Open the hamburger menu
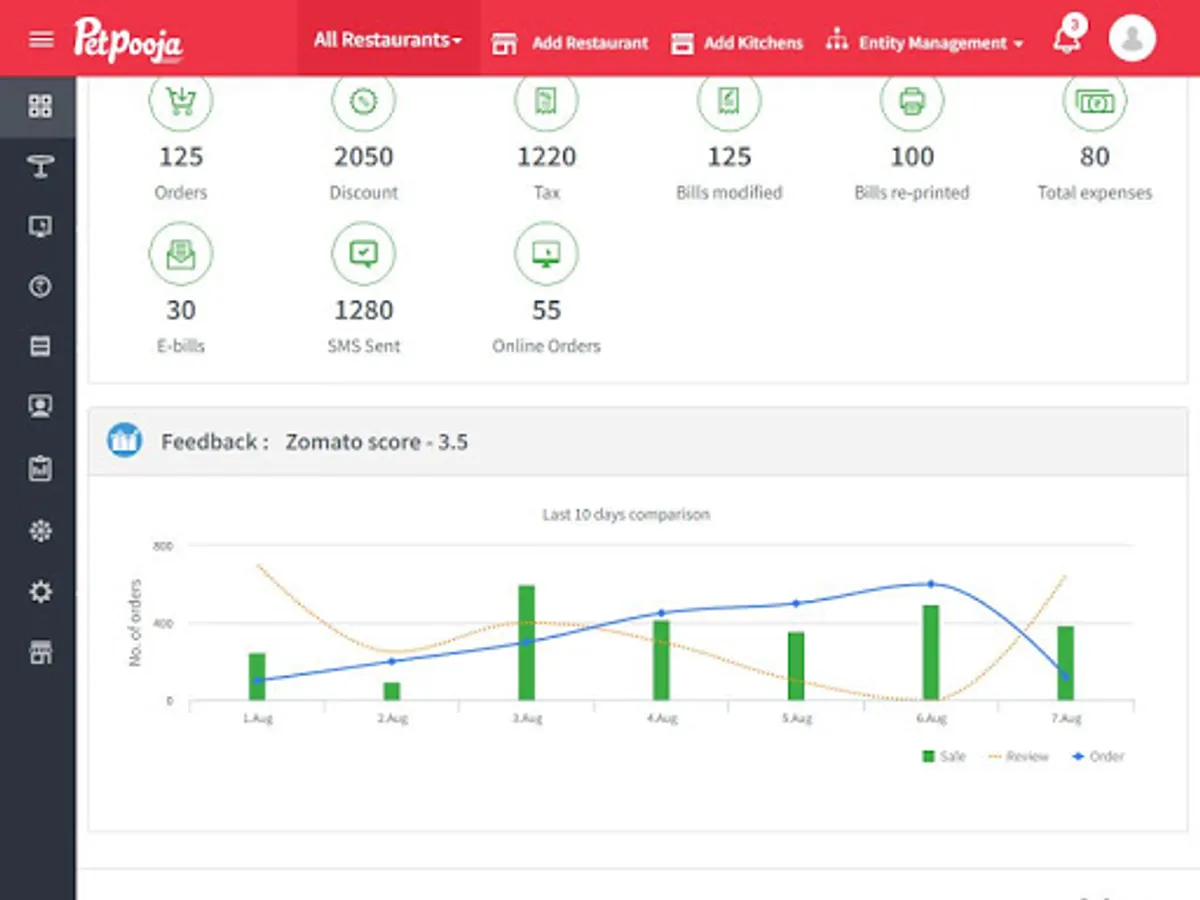1200x900 pixels. (x=41, y=39)
